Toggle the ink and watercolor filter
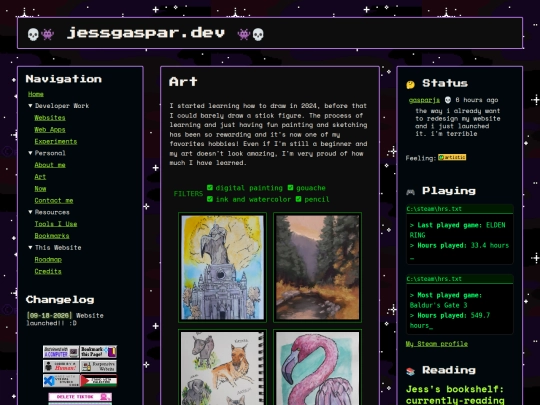 point(210,199)
